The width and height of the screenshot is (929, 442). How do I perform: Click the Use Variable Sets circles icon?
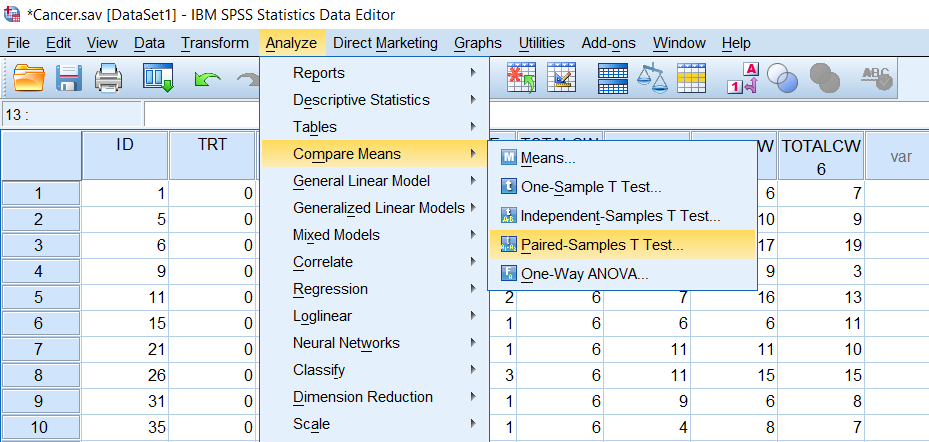point(782,78)
